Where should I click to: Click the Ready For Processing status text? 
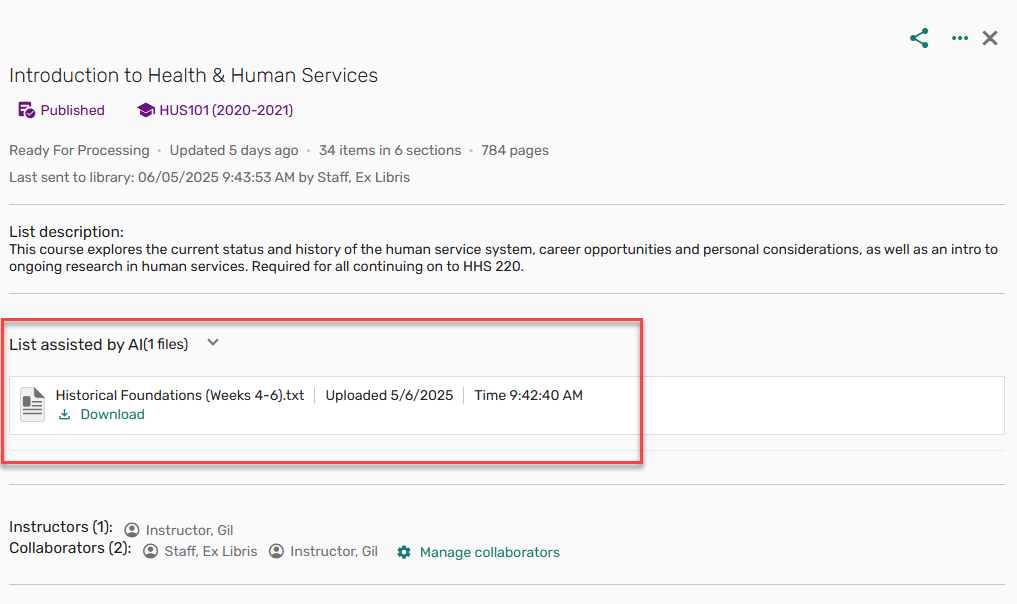pos(79,151)
